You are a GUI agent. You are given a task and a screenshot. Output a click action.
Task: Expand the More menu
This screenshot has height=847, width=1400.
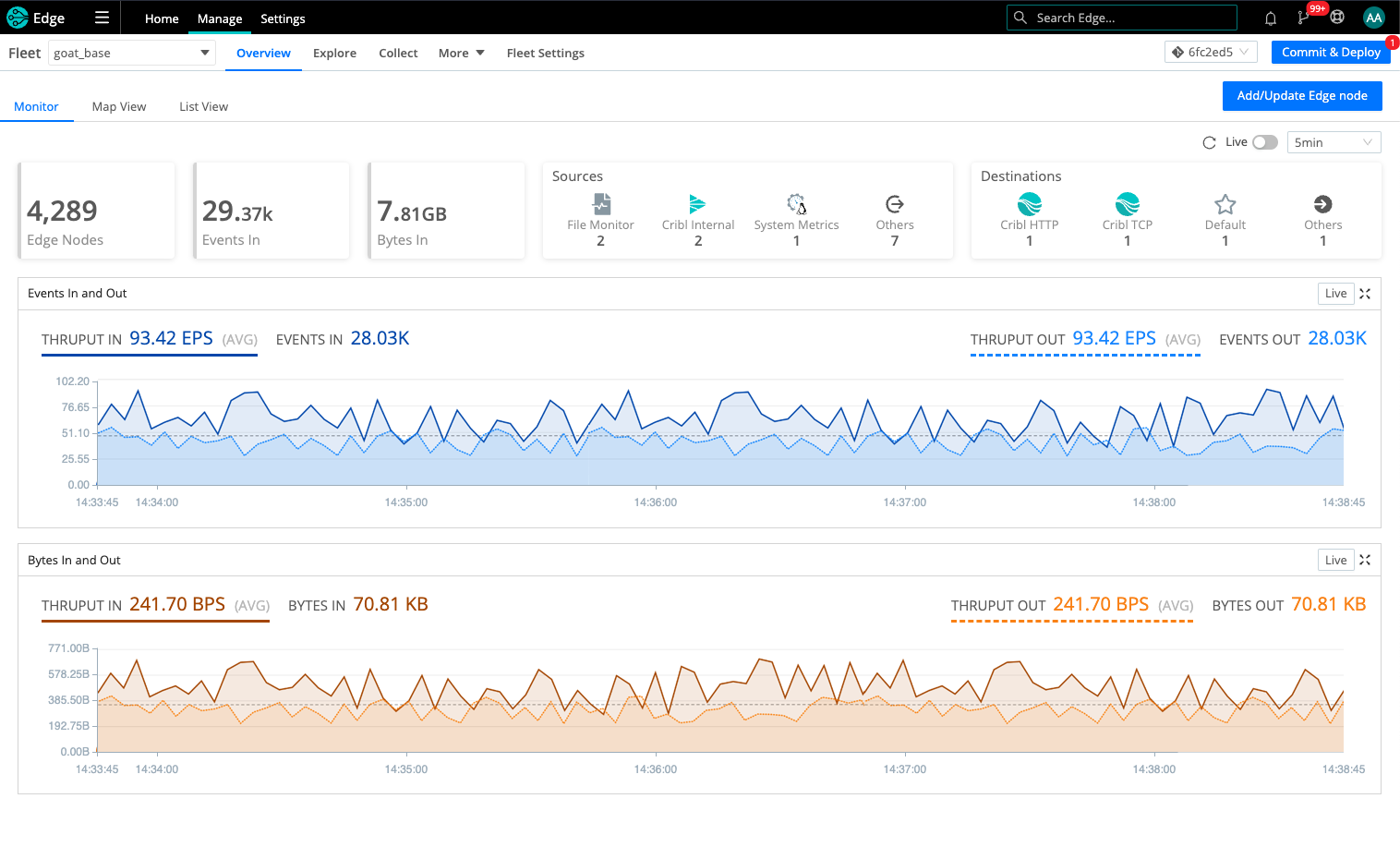461,54
